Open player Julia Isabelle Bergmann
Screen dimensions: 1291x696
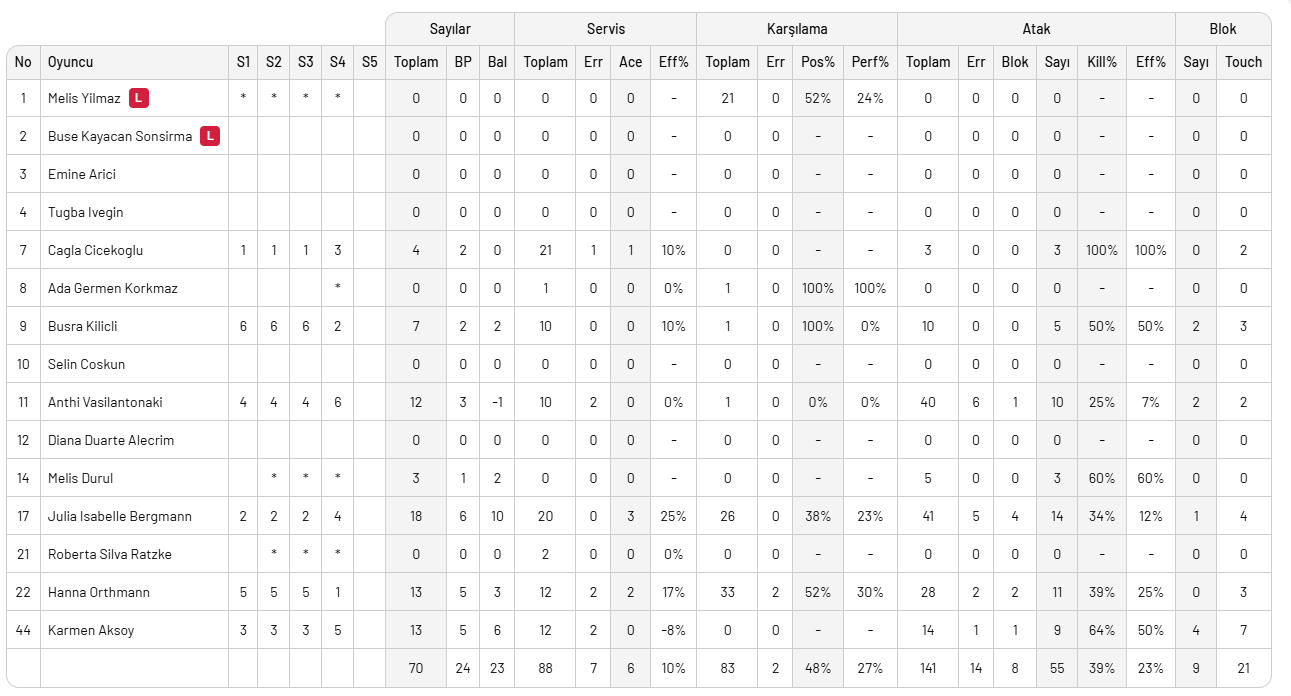coord(120,516)
